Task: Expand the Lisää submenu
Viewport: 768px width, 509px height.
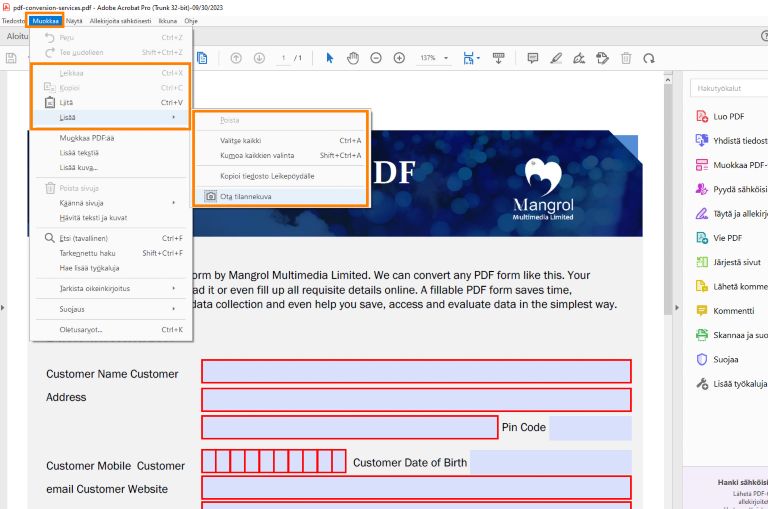Action: point(111,117)
